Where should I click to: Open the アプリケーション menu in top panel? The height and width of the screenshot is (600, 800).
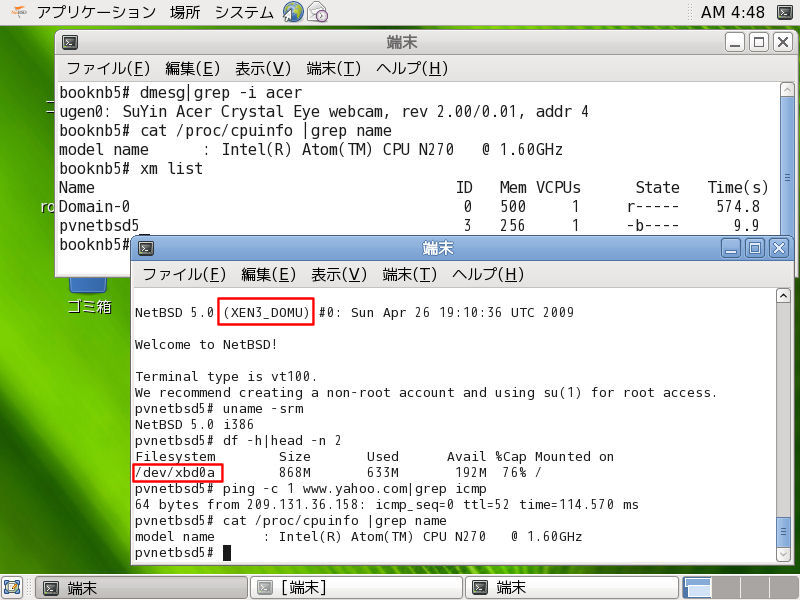tap(96, 12)
